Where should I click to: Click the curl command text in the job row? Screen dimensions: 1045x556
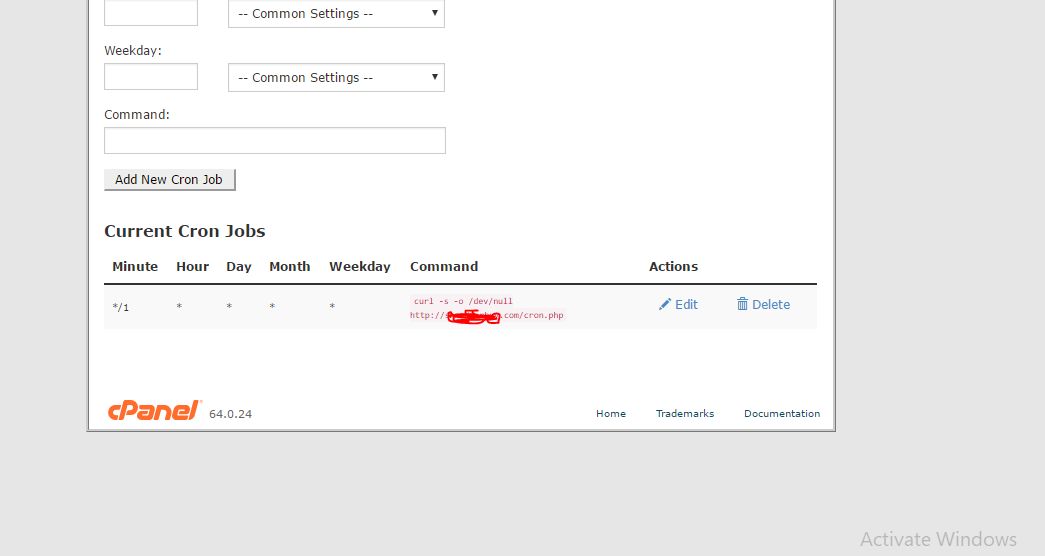tap(487, 308)
